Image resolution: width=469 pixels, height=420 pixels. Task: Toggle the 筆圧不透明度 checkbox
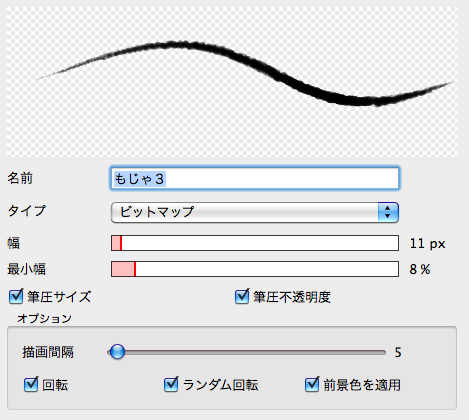[x=242, y=296]
